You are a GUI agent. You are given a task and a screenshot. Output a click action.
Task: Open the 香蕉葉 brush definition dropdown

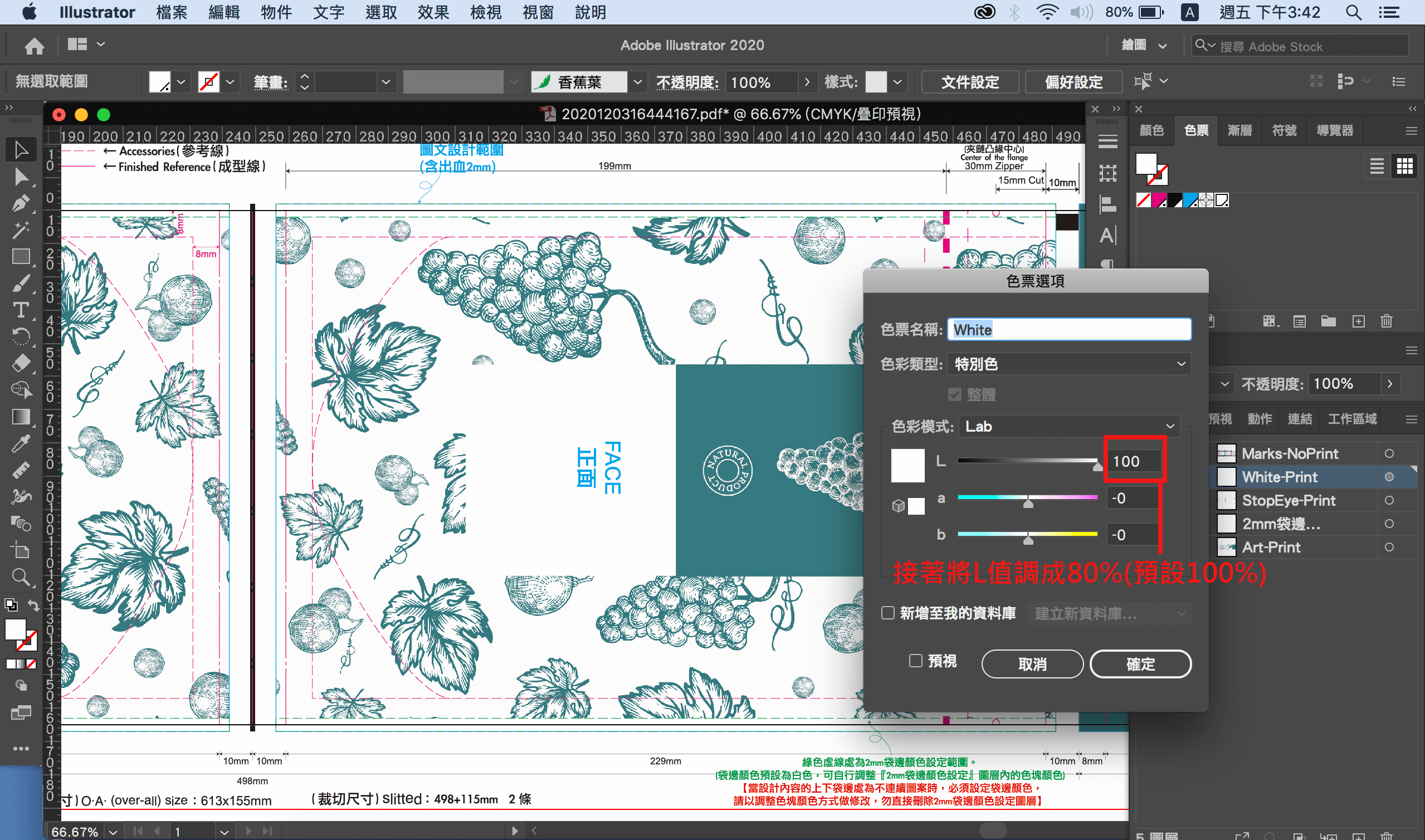coord(638,82)
